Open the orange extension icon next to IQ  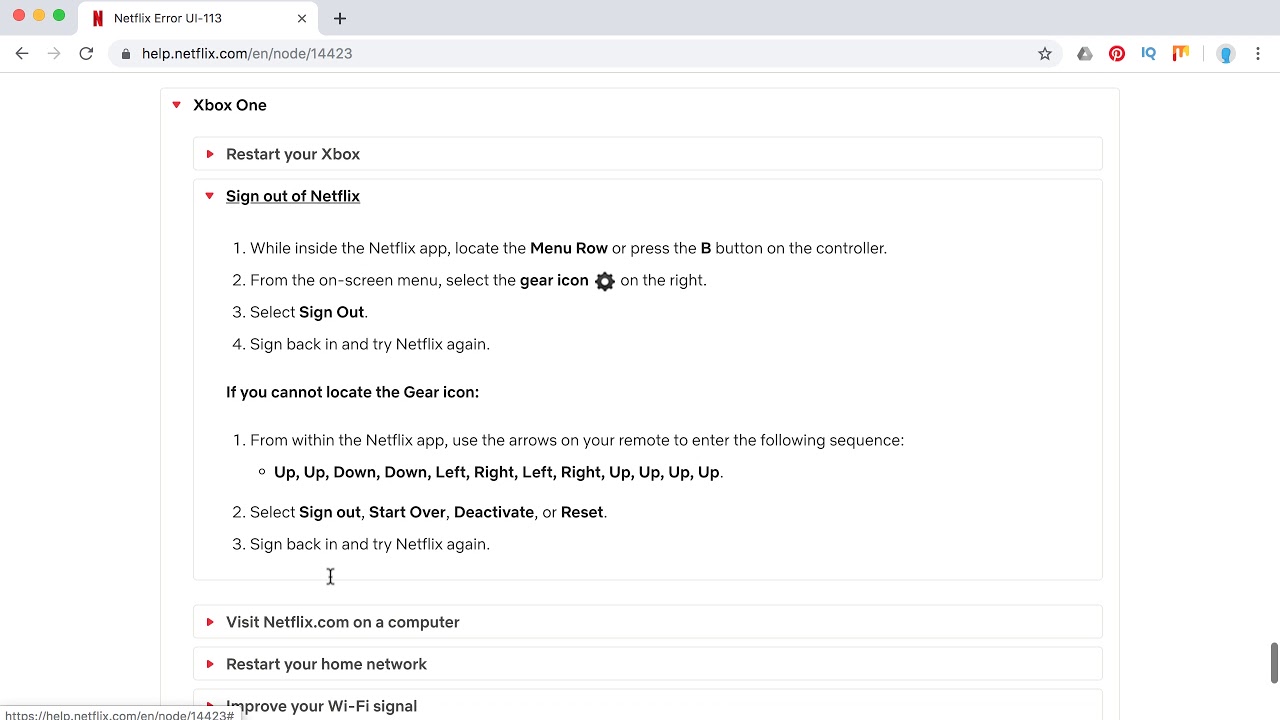click(1181, 54)
